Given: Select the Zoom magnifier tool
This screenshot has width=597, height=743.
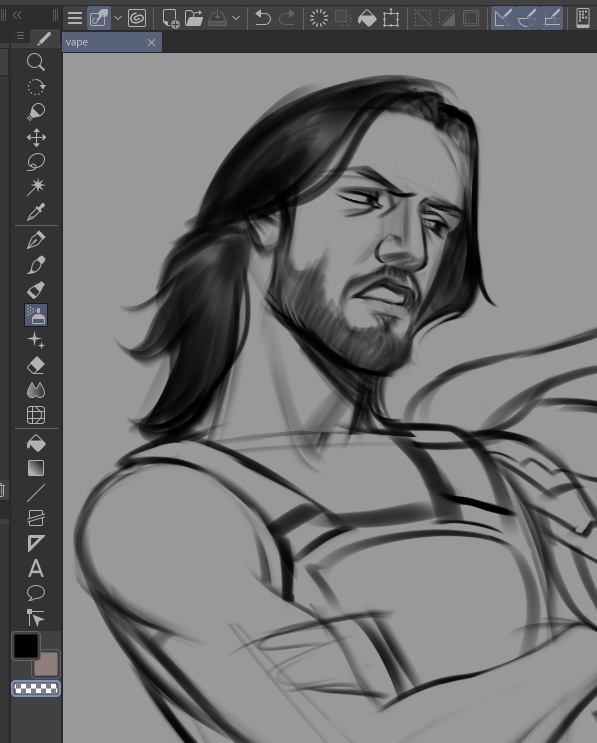Looking at the screenshot, I should [x=36, y=62].
